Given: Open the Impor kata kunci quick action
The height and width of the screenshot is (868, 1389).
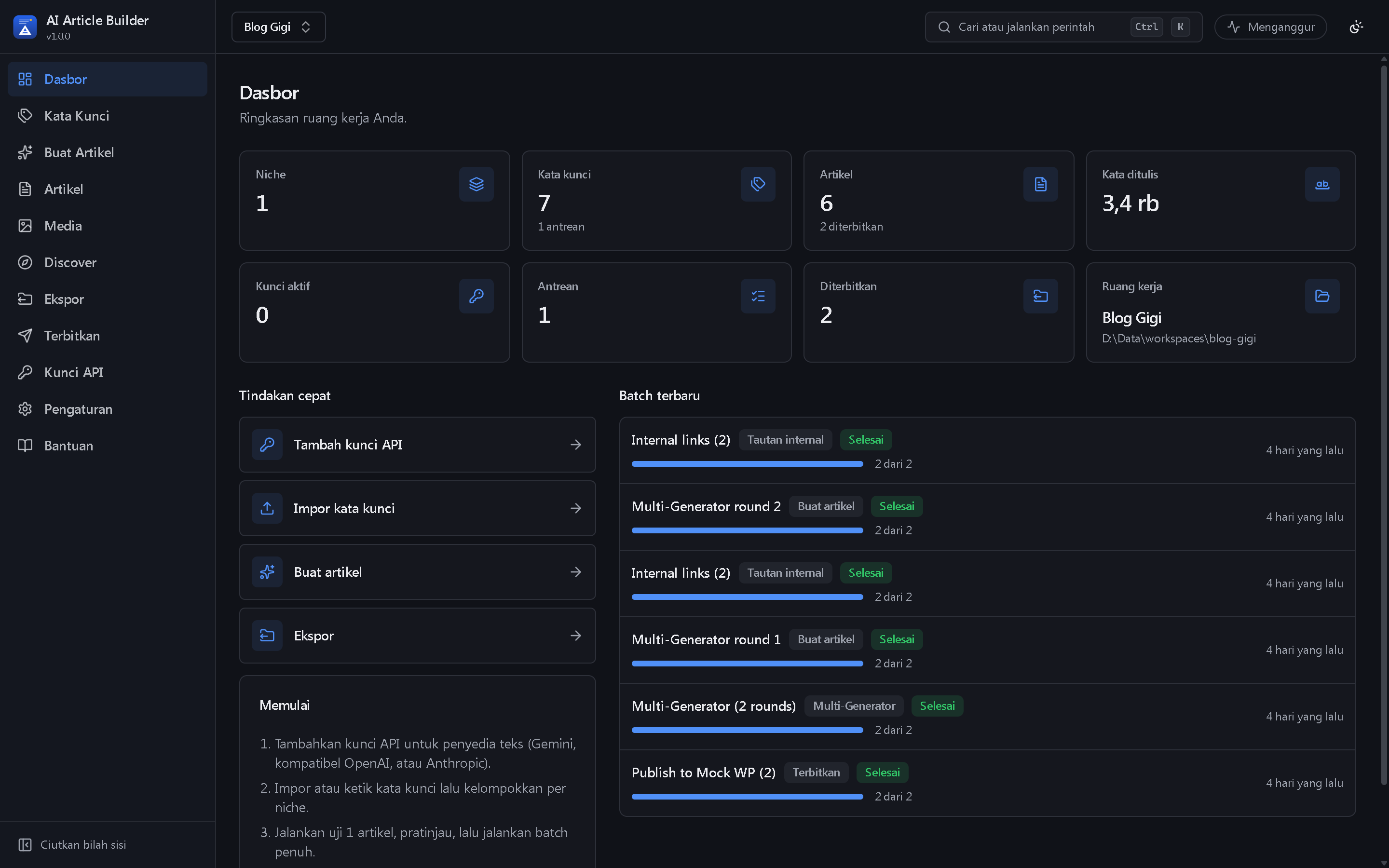Looking at the screenshot, I should [x=417, y=509].
